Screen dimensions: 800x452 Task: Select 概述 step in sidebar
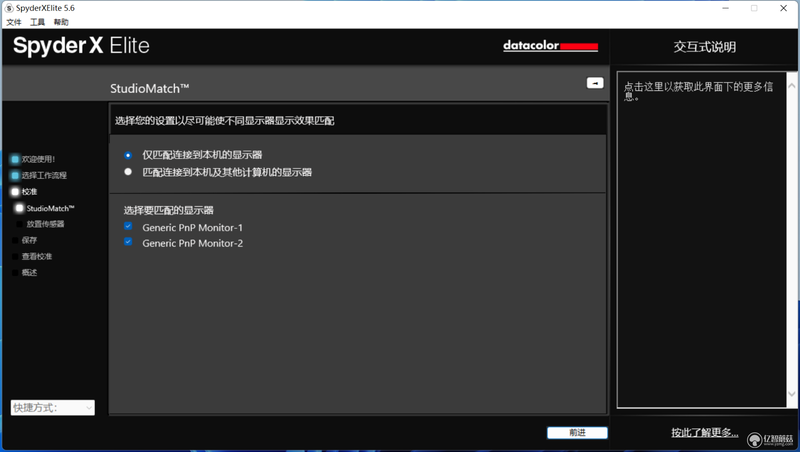24,272
